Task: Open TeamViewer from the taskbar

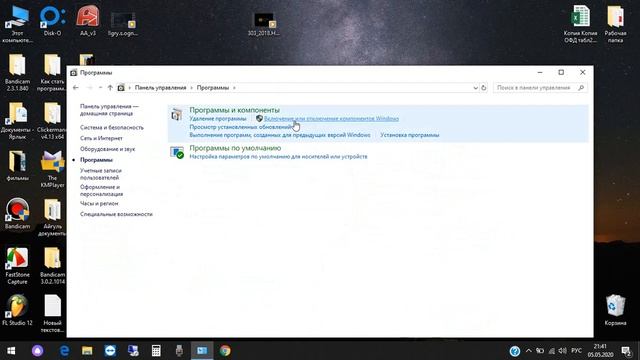Action: pos(110,351)
